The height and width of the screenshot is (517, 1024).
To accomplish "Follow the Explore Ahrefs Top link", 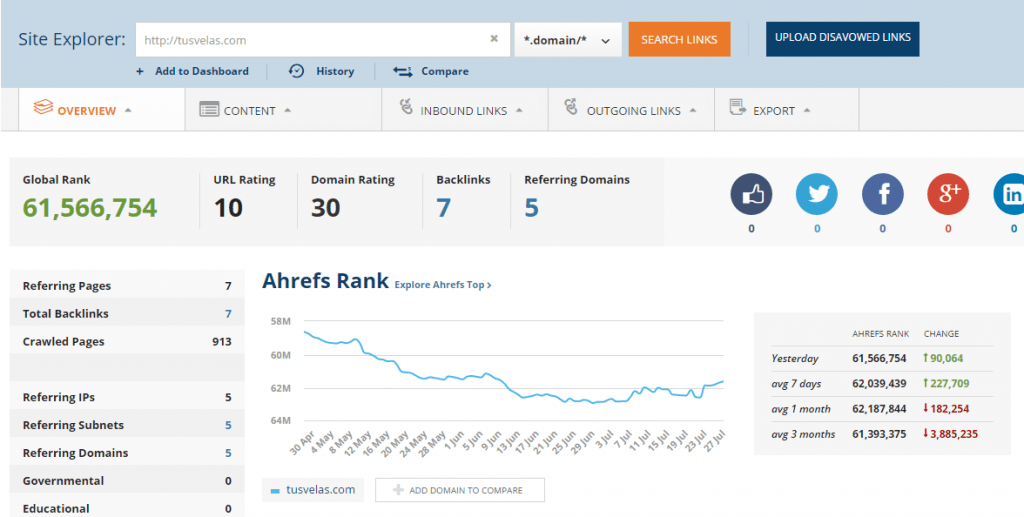I will (x=442, y=285).
